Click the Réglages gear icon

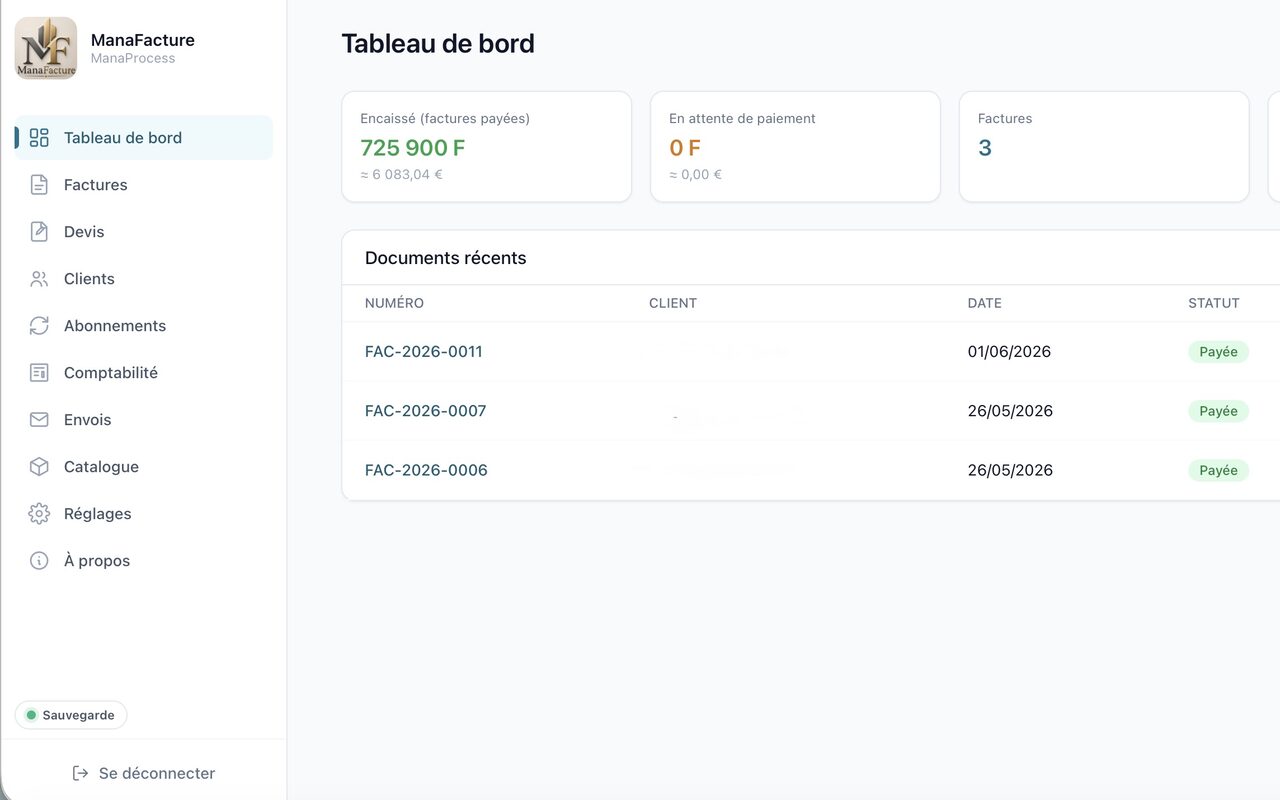(39, 514)
